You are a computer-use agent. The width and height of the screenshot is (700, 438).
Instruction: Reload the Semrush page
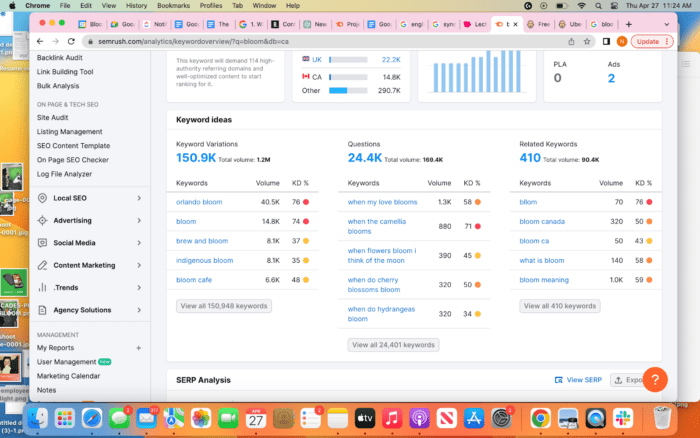point(71,41)
